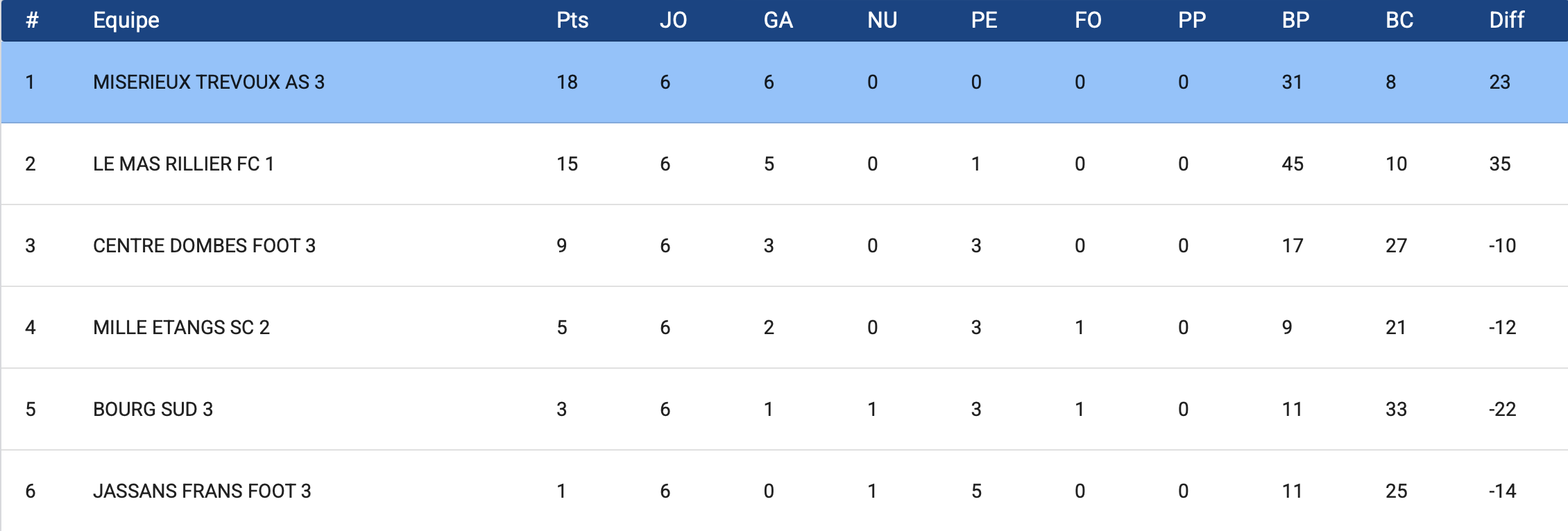Image resolution: width=1568 pixels, height=531 pixels.
Task: Click the # rank column header
Action: click(32, 20)
